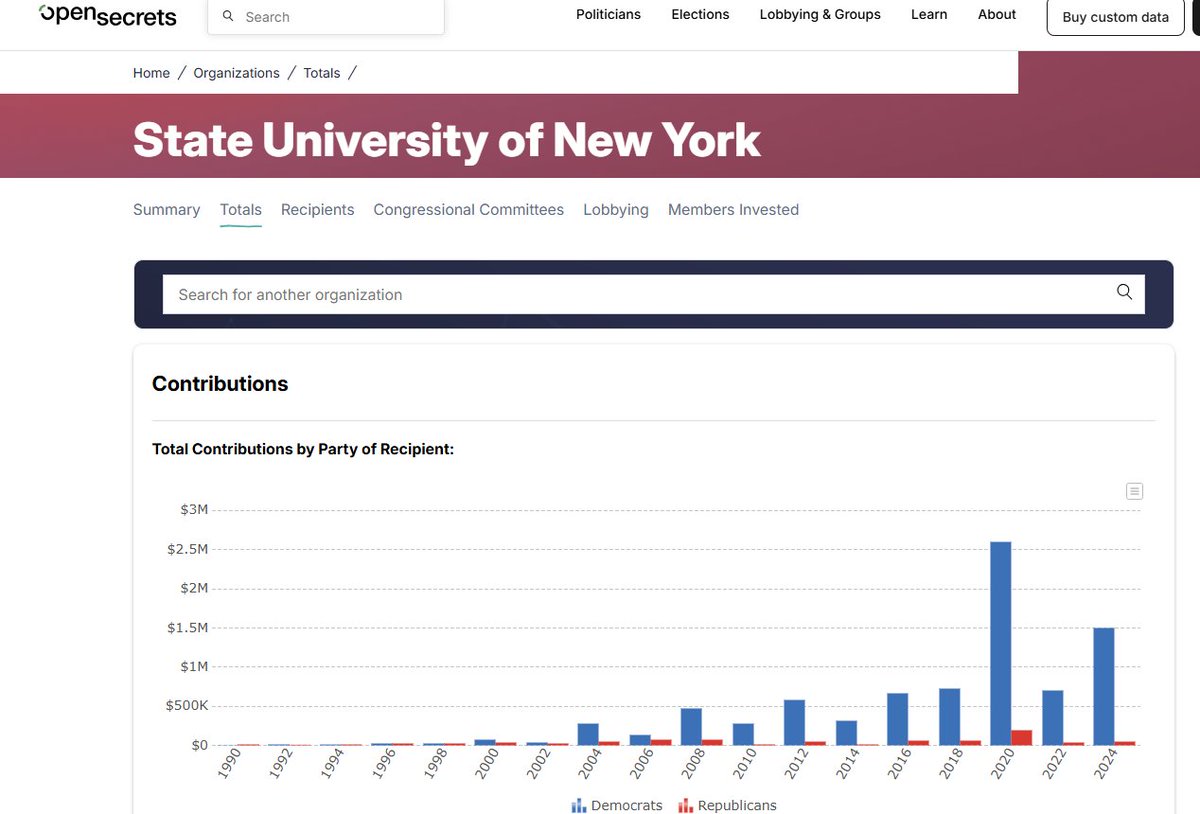The height and width of the screenshot is (814, 1200).
Task: Toggle the Republicans legend series
Action: click(727, 805)
